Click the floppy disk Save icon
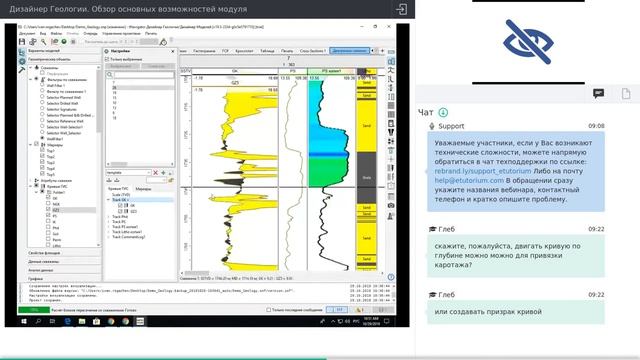Image resolution: width=640 pixels, height=360 pixels. point(22,42)
